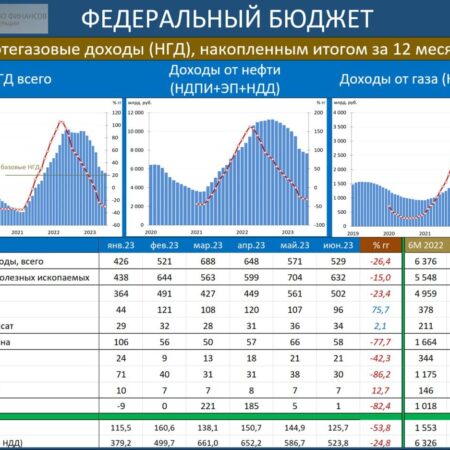Click the '6 376' total cell
Image resolution: width=450 pixels, height=450 pixels.
click(426, 261)
